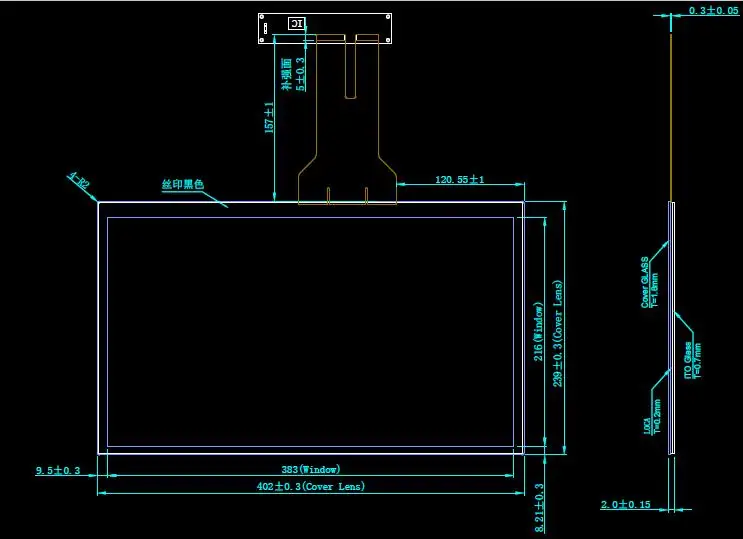The width and height of the screenshot is (743, 539).
Task: Select the "5±0.3" dimension text
Action: [300, 74]
